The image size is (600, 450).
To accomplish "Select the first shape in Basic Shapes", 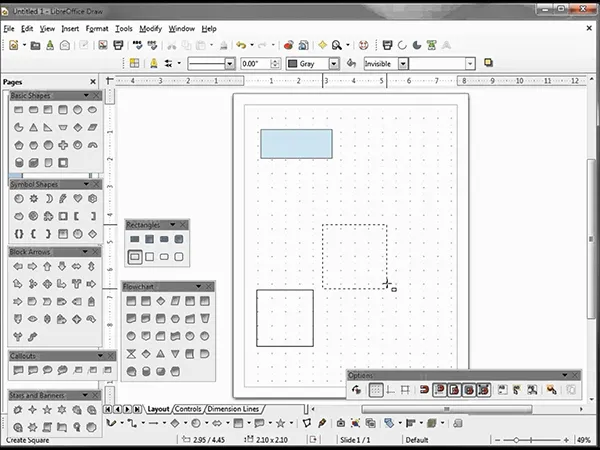I will tap(17, 109).
